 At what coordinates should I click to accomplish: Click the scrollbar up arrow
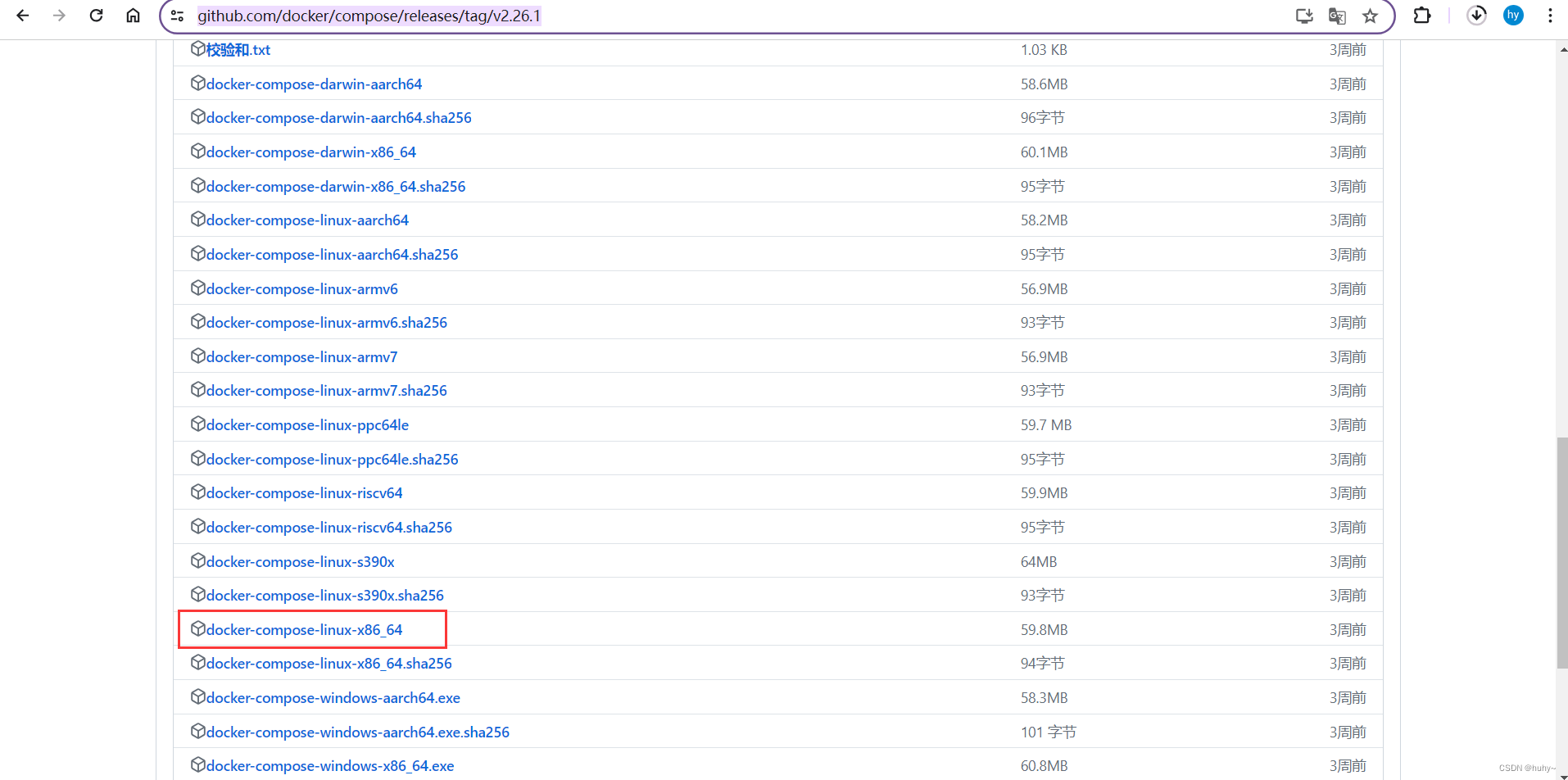1562,49
